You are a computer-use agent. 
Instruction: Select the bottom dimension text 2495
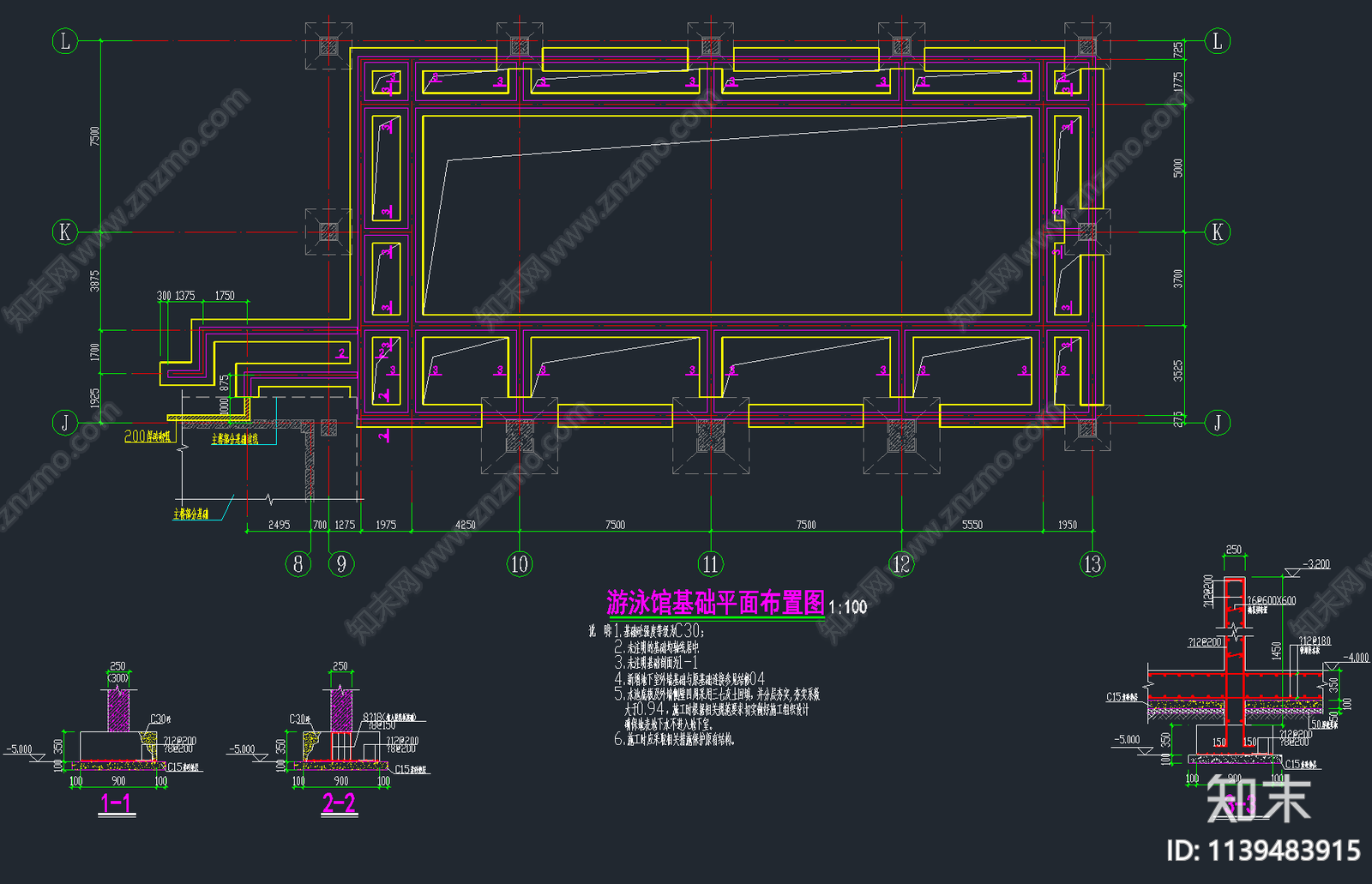coord(279,525)
